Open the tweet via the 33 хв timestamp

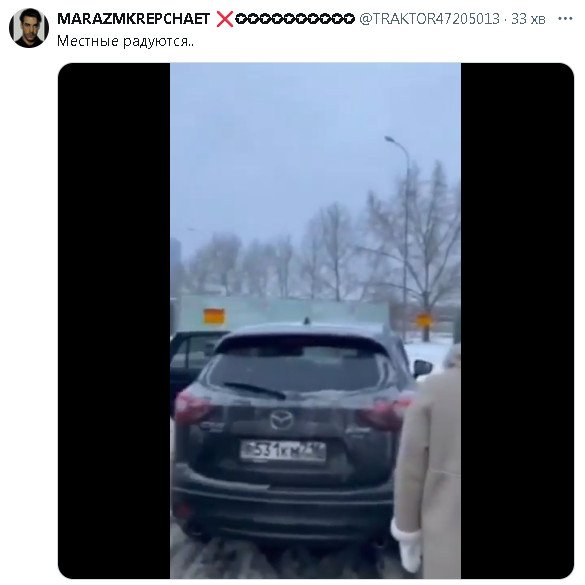tap(528, 19)
